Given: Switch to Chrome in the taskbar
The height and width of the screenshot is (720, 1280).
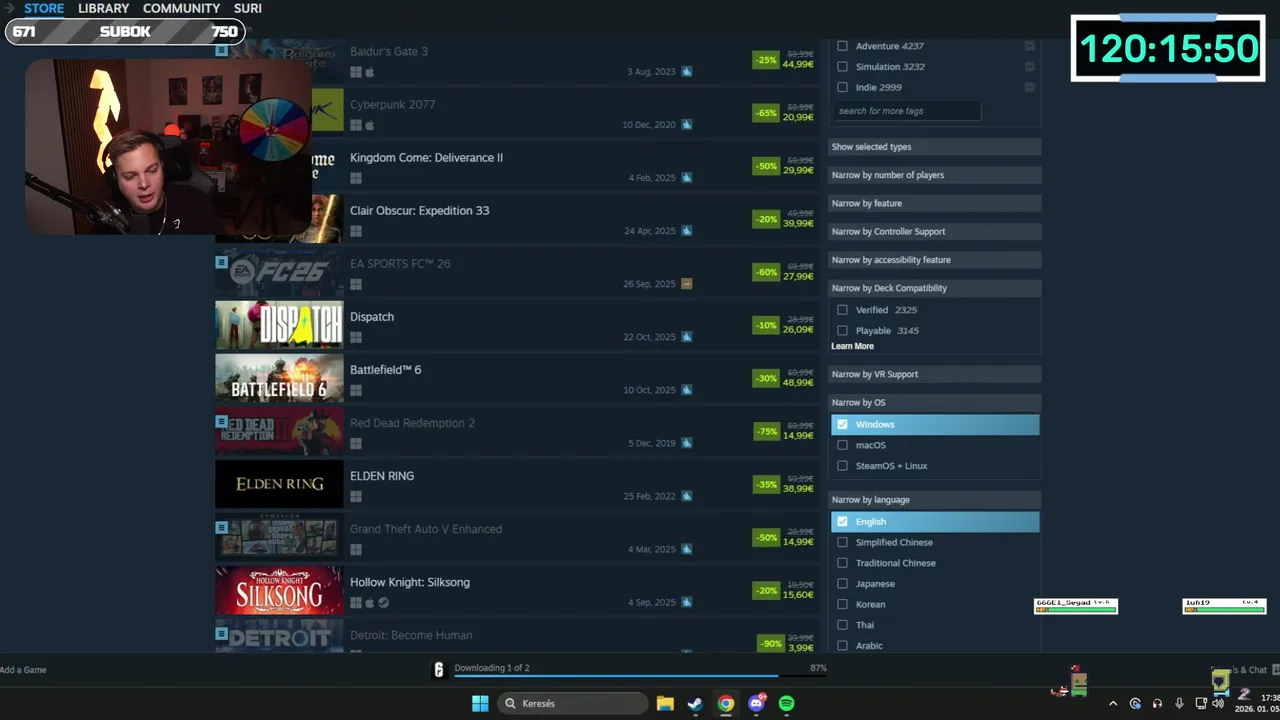Looking at the screenshot, I should (x=726, y=704).
